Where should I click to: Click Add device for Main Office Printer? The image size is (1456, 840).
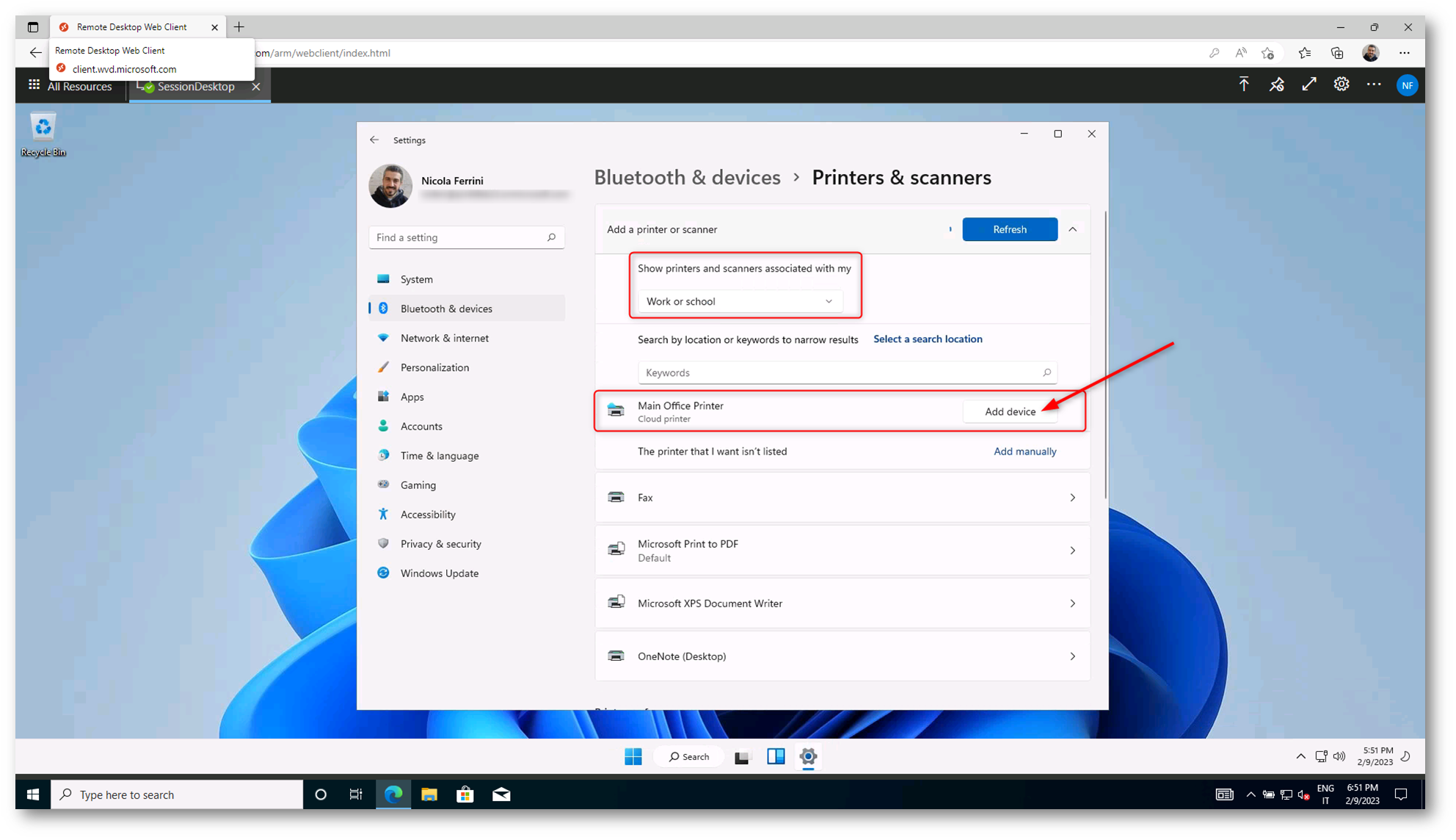pos(1010,411)
